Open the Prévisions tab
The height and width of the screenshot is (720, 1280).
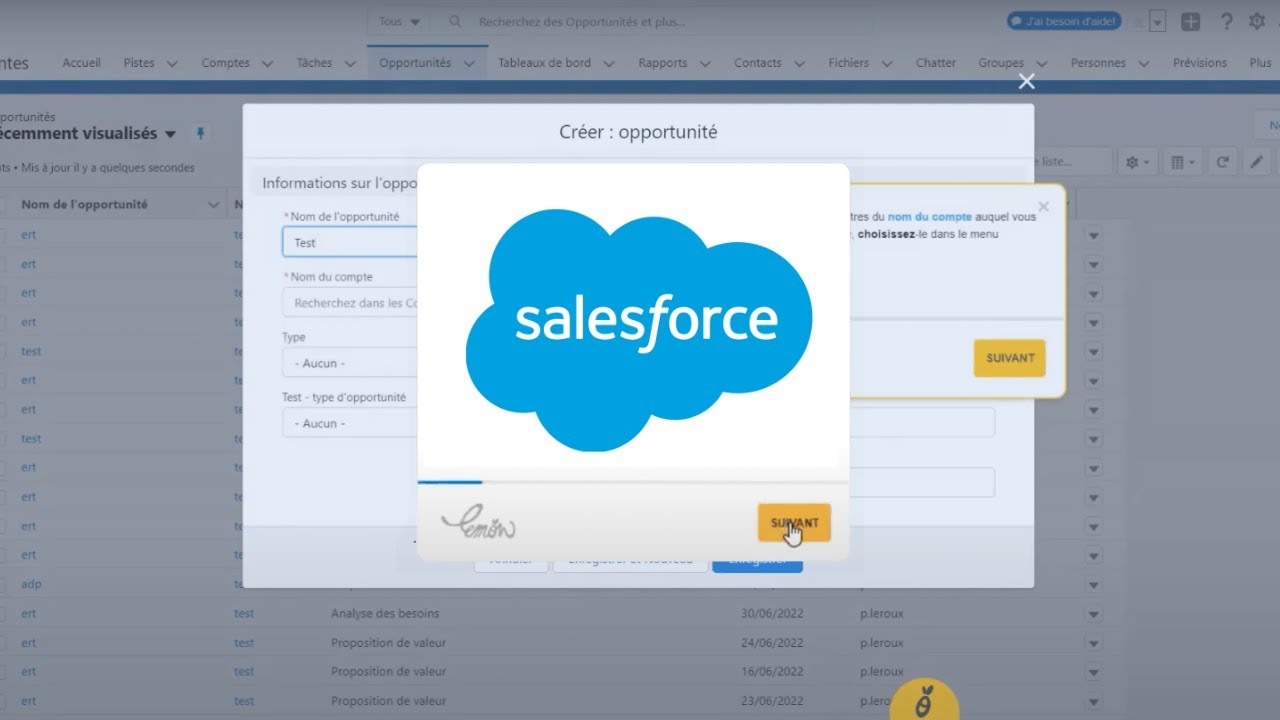point(1200,63)
